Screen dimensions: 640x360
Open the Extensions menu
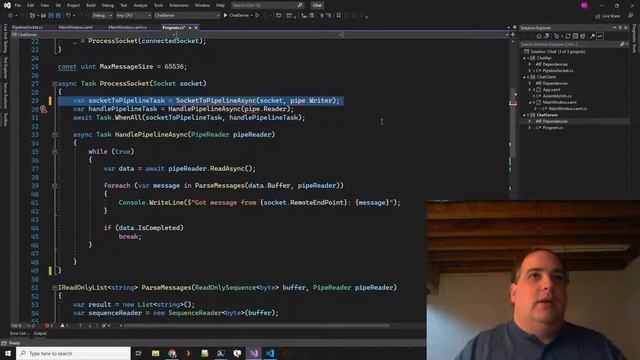tap(179, 5)
